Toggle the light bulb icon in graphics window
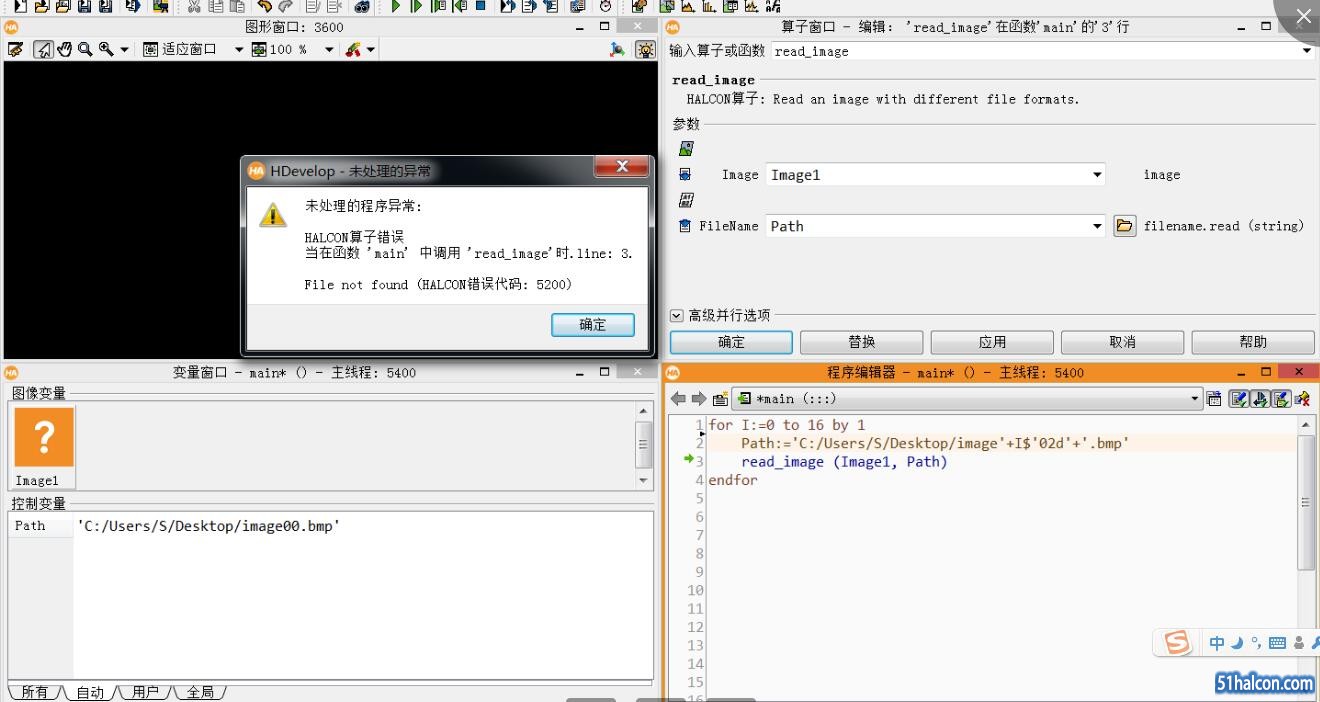 coord(646,49)
